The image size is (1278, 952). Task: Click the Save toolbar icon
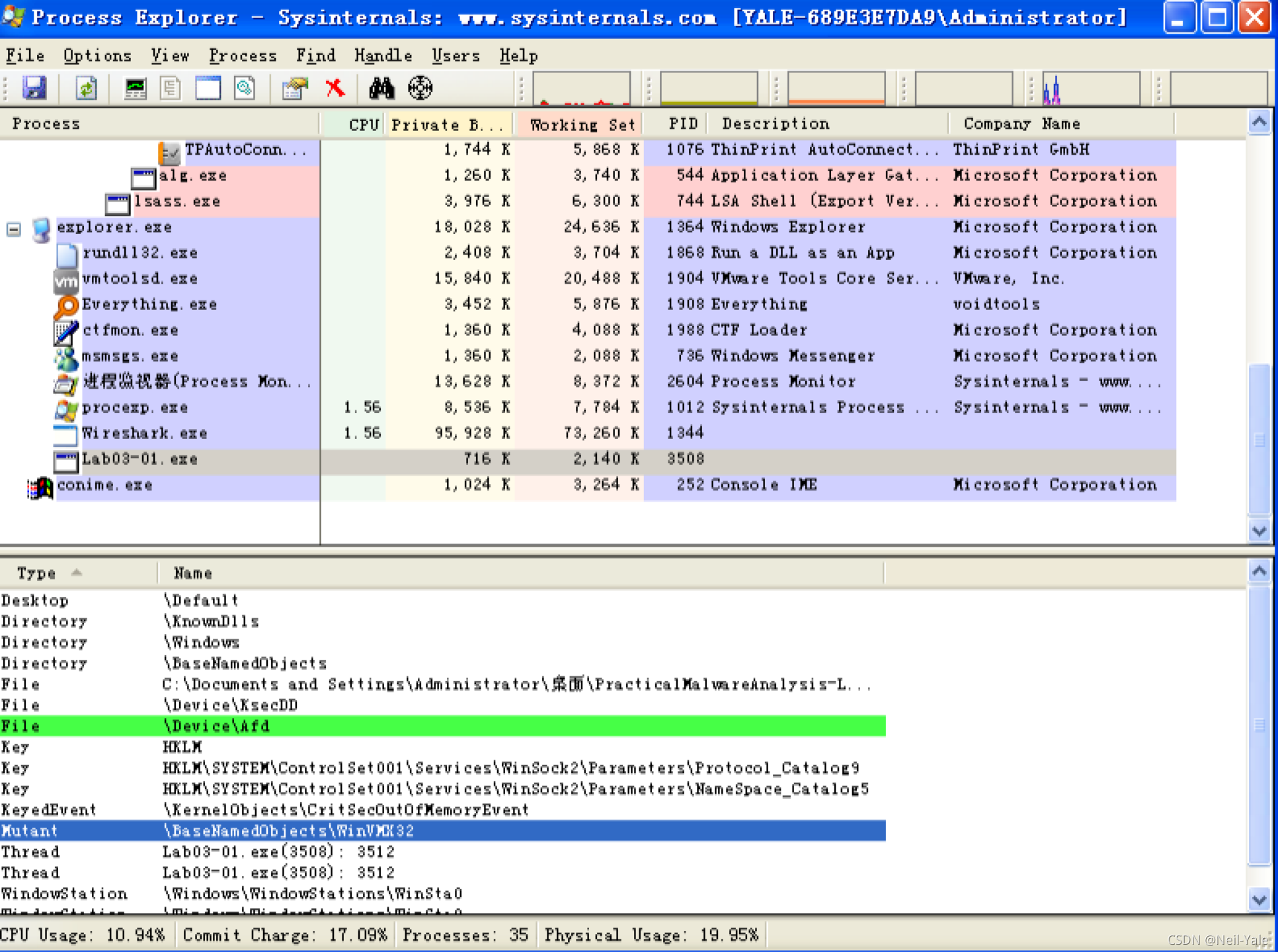34,88
